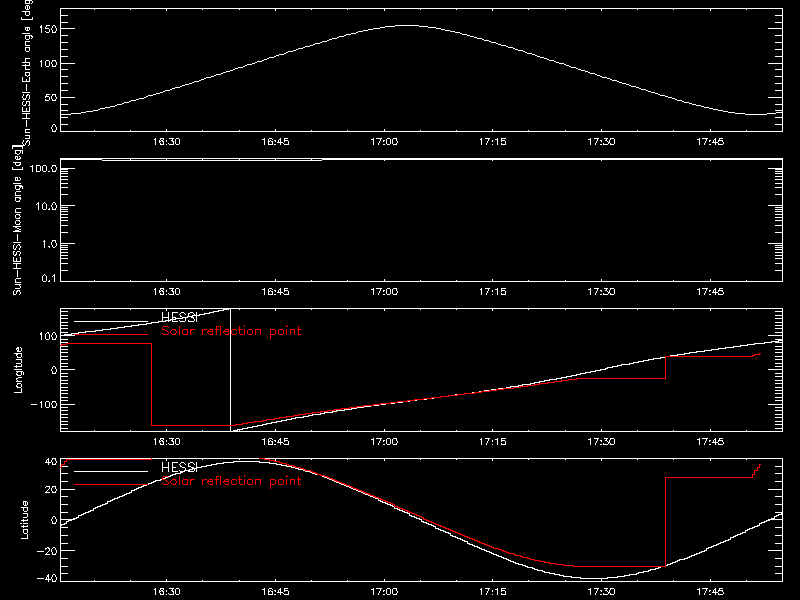Select the "0.1" tick on Moon angle axis
This screenshot has height=600, width=800.
click(x=49, y=278)
